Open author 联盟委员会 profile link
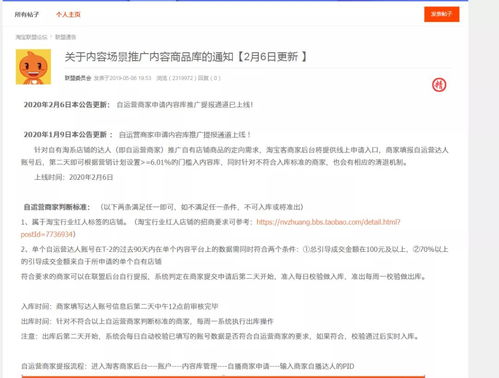499x378 pixels. point(78,78)
